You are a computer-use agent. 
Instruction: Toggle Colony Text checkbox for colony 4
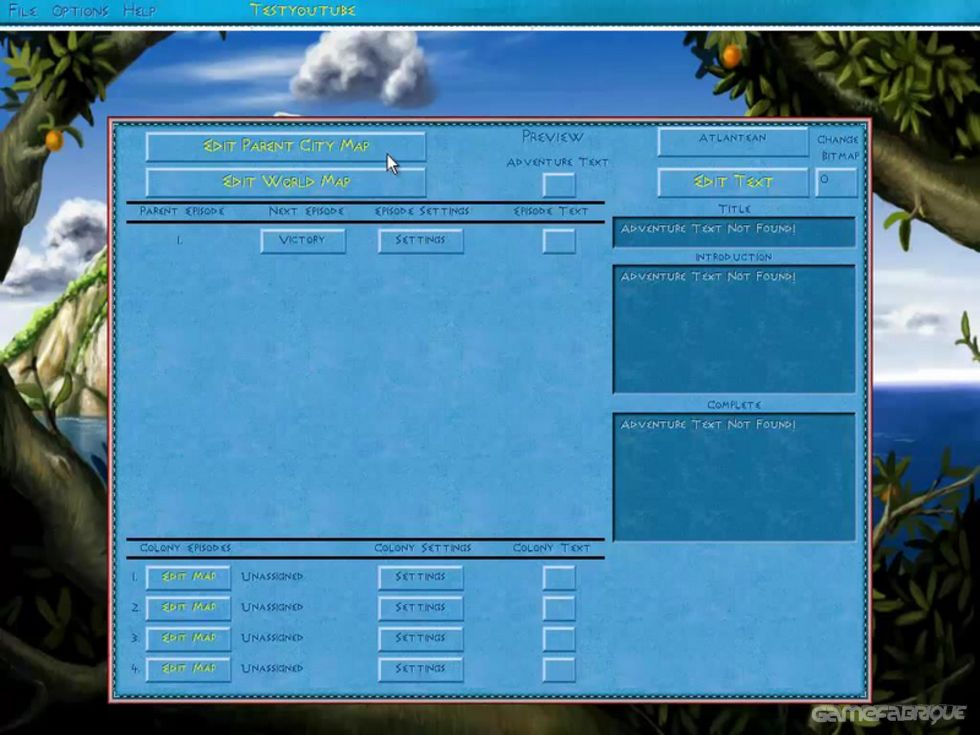pyautogui.click(x=559, y=669)
